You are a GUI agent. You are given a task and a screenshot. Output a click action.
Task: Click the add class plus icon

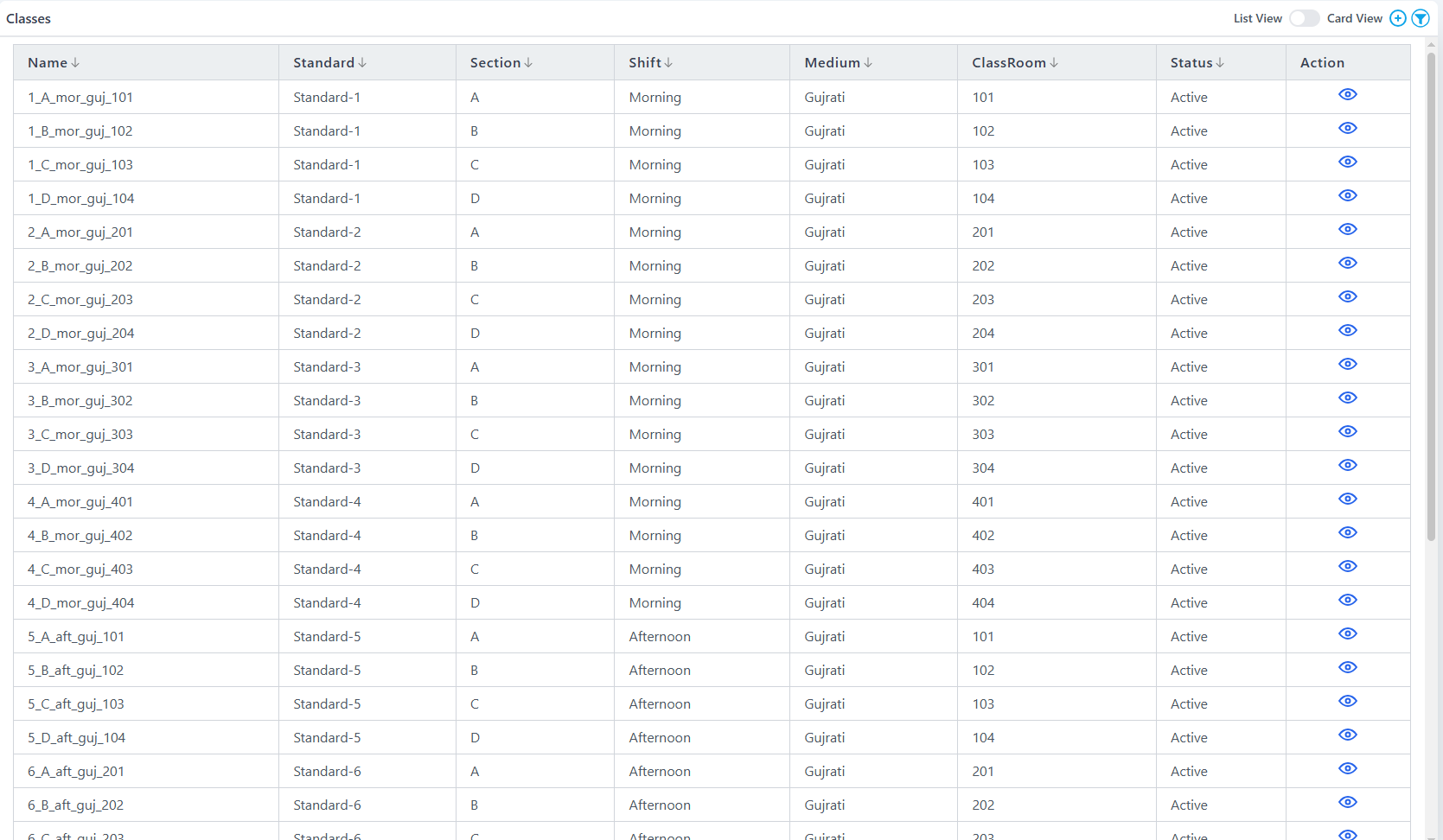pos(1397,18)
